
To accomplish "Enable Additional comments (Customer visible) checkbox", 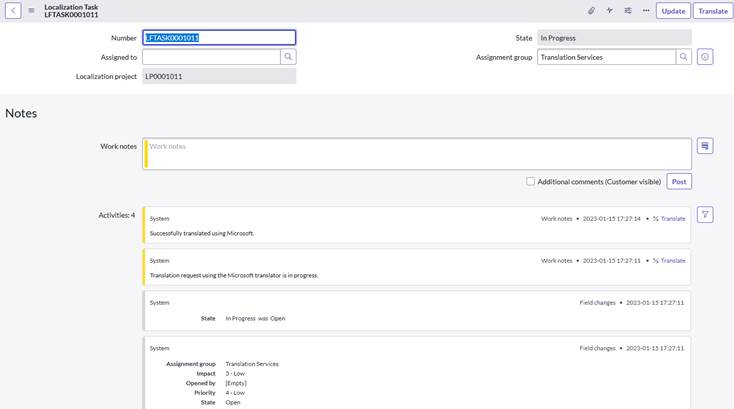I will (x=531, y=182).
